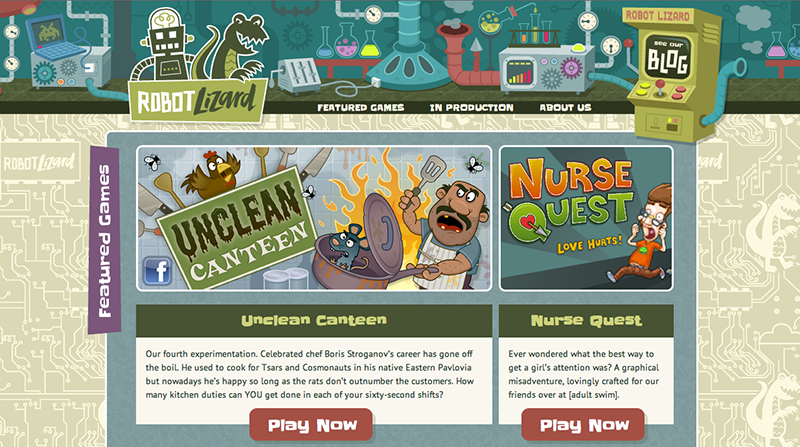Click the Nurse Quest title heading
This screenshot has height=447, width=800.
(x=586, y=320)
